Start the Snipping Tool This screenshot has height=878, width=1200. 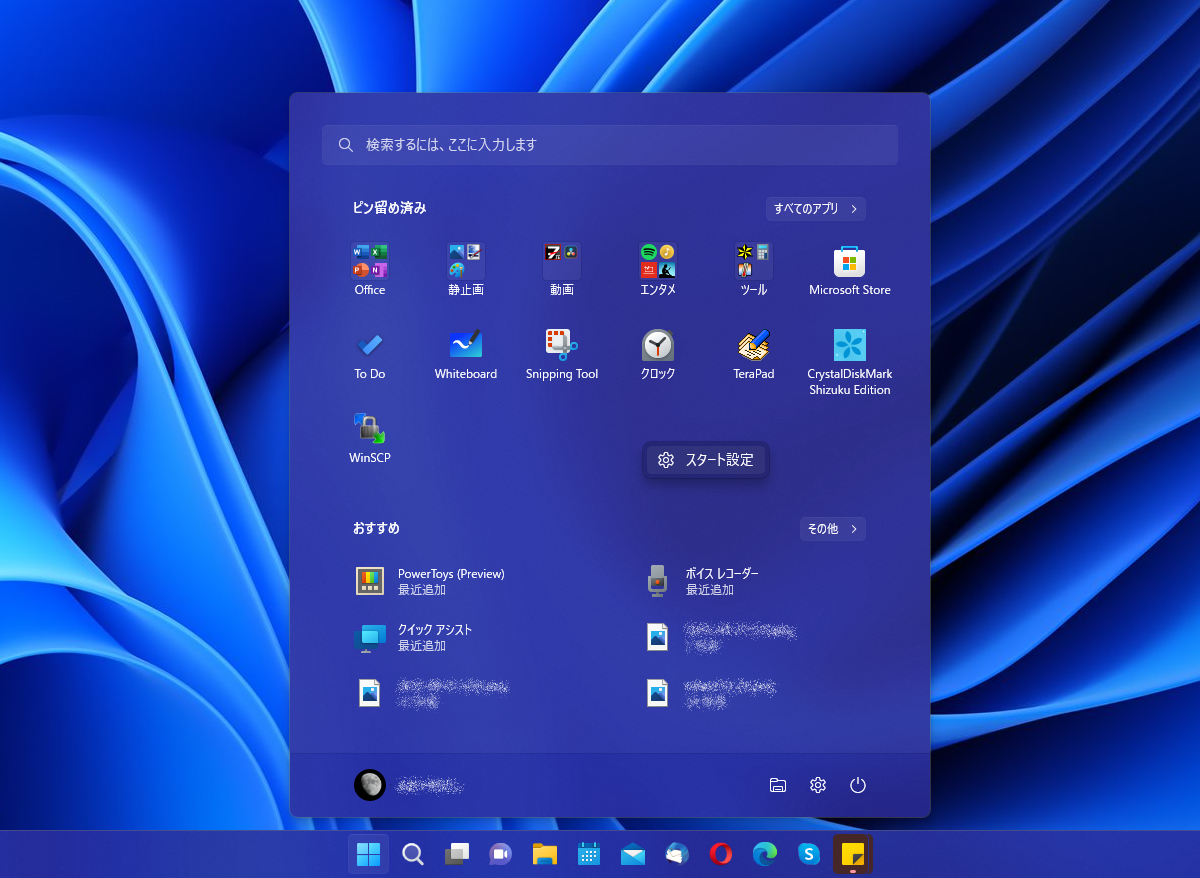pos(561,354)
